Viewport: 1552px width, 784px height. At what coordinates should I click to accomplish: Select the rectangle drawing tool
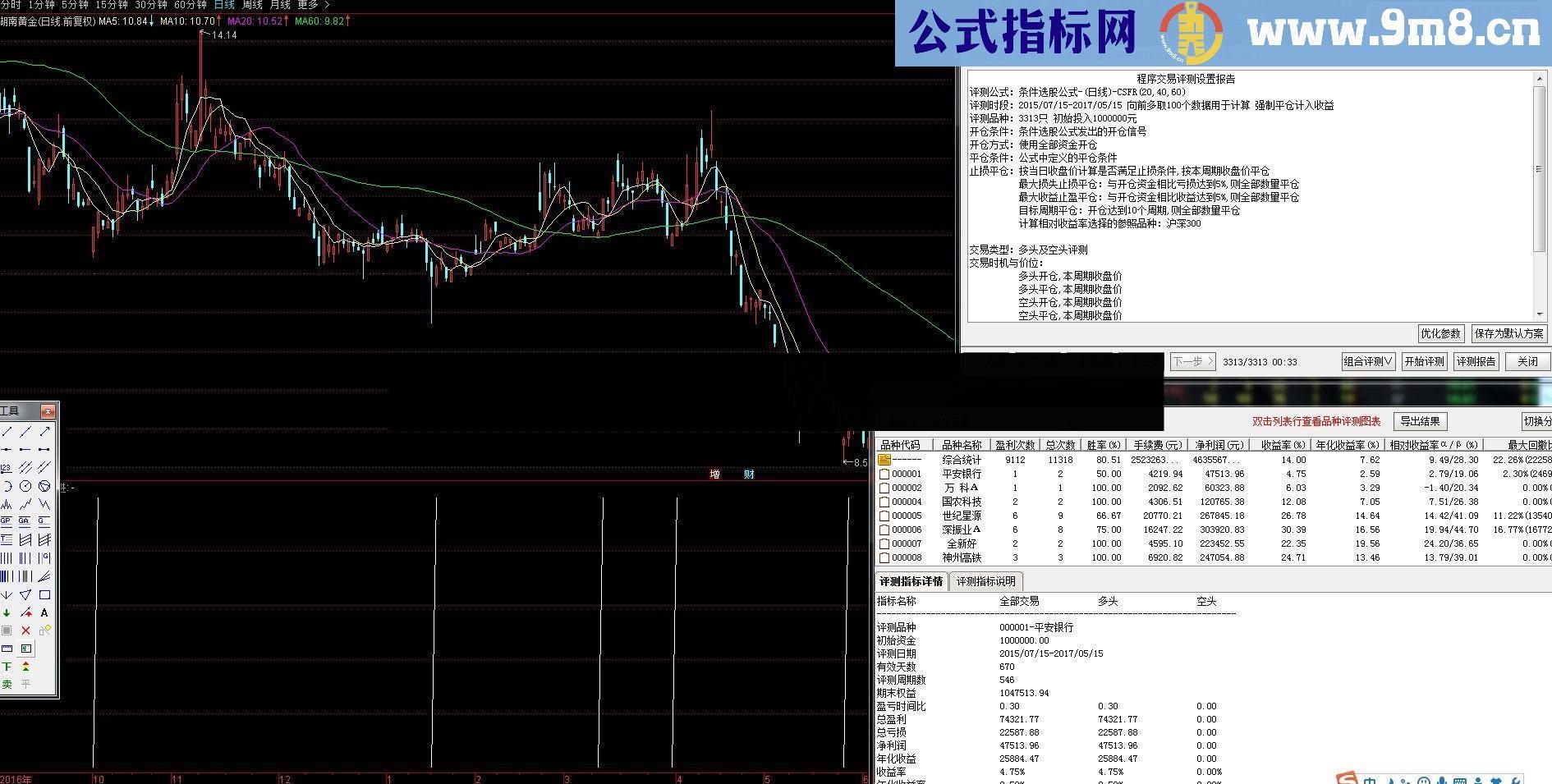coord(45,594)
